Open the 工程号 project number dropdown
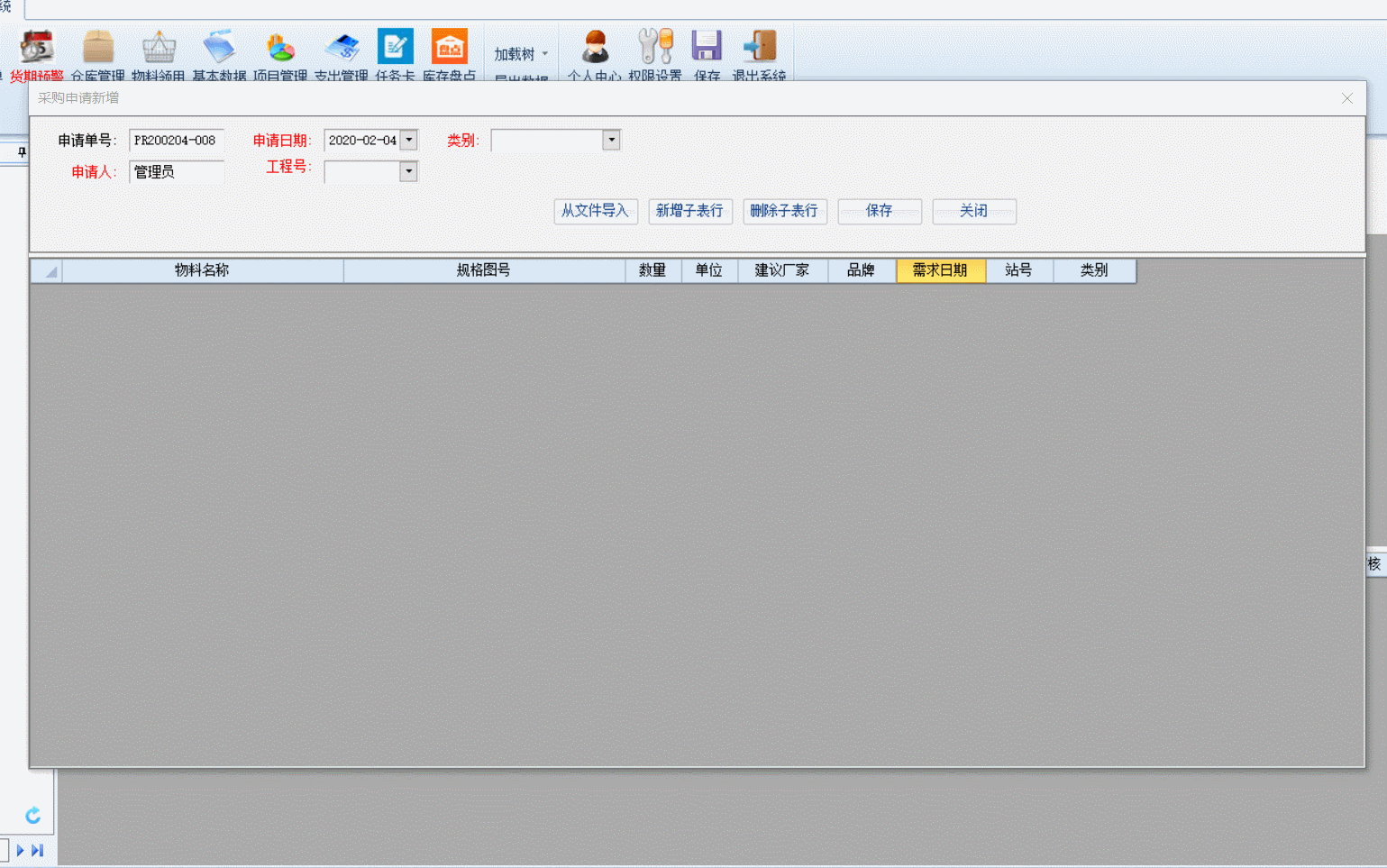 click(408, 172)
